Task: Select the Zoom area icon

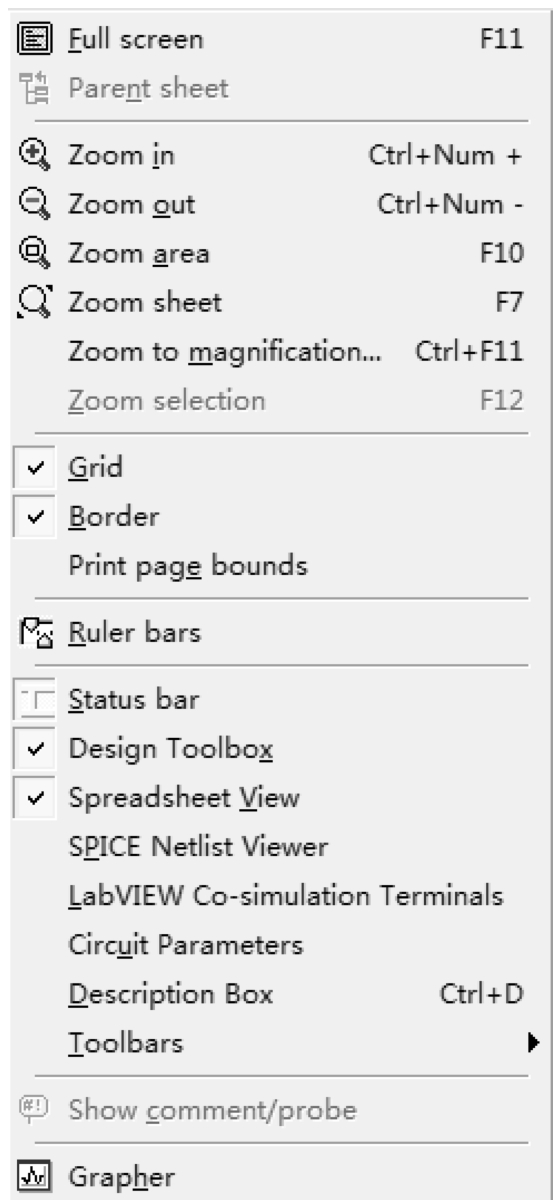Action: [31, 254]
